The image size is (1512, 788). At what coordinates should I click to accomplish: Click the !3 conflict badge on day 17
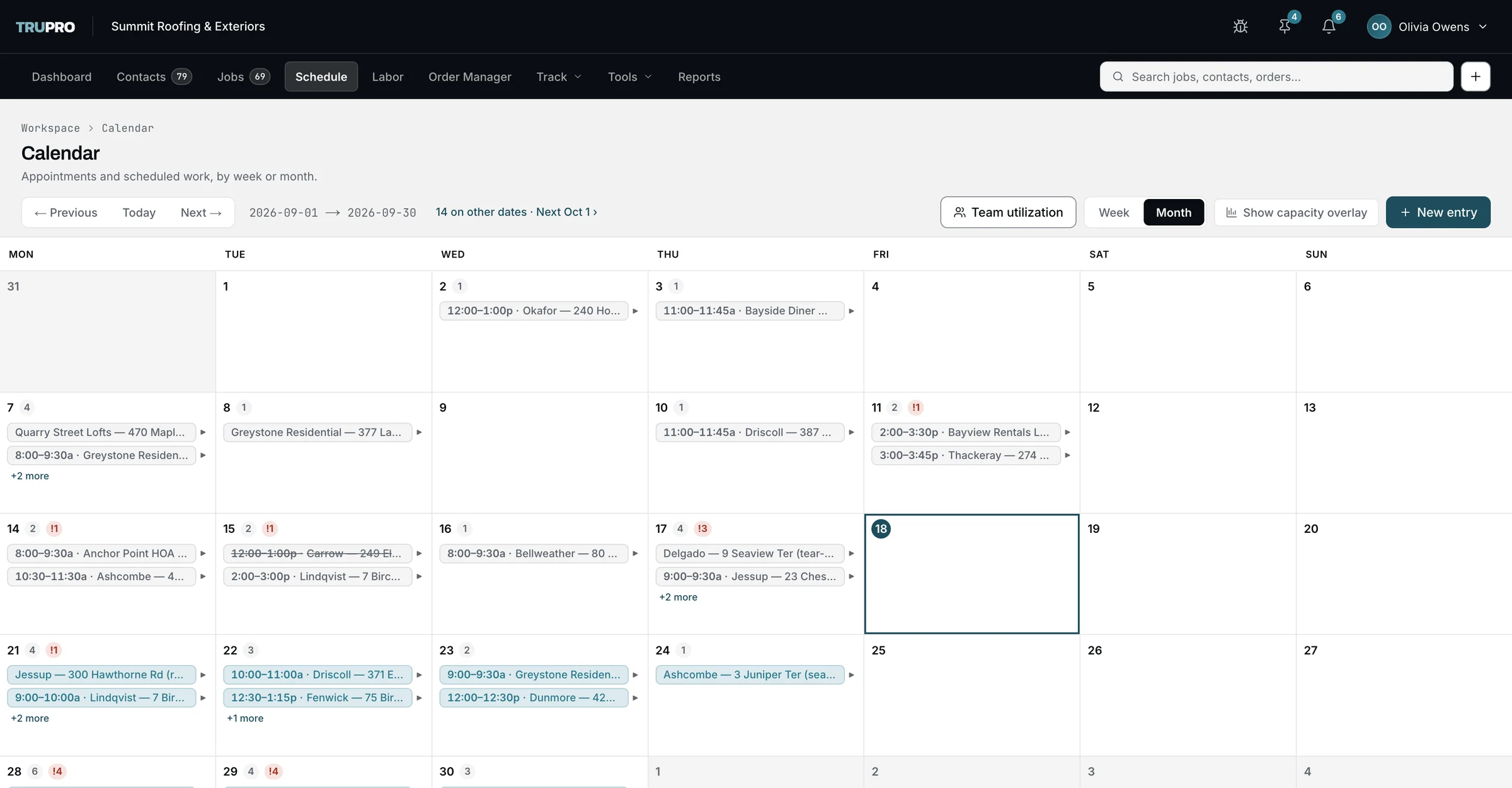[702, 528]
